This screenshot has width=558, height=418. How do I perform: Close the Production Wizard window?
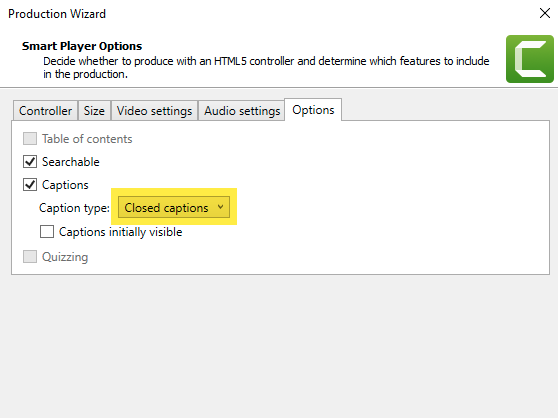[544, 13]
